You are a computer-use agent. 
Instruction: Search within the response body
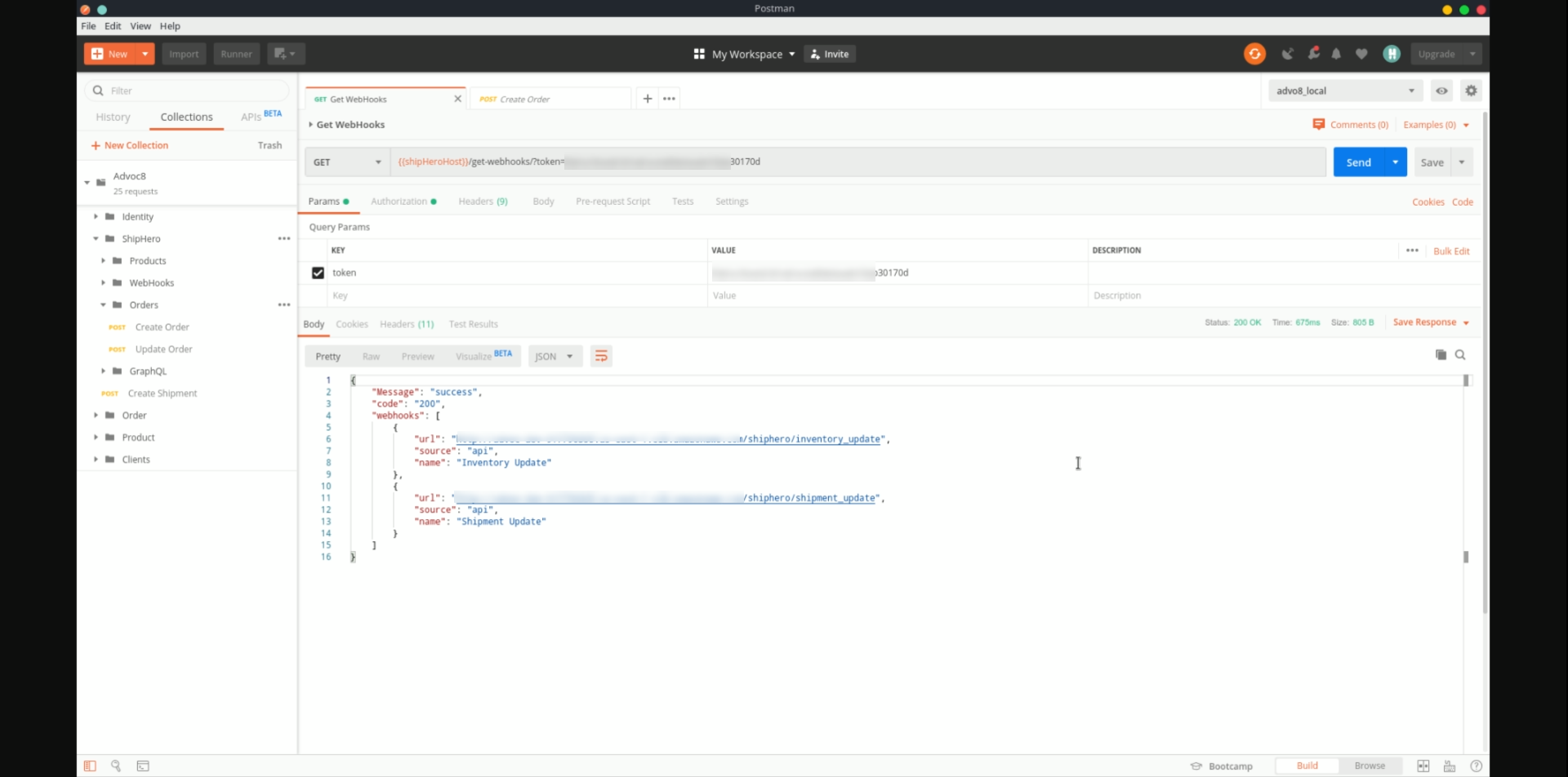click(1460, 355)
